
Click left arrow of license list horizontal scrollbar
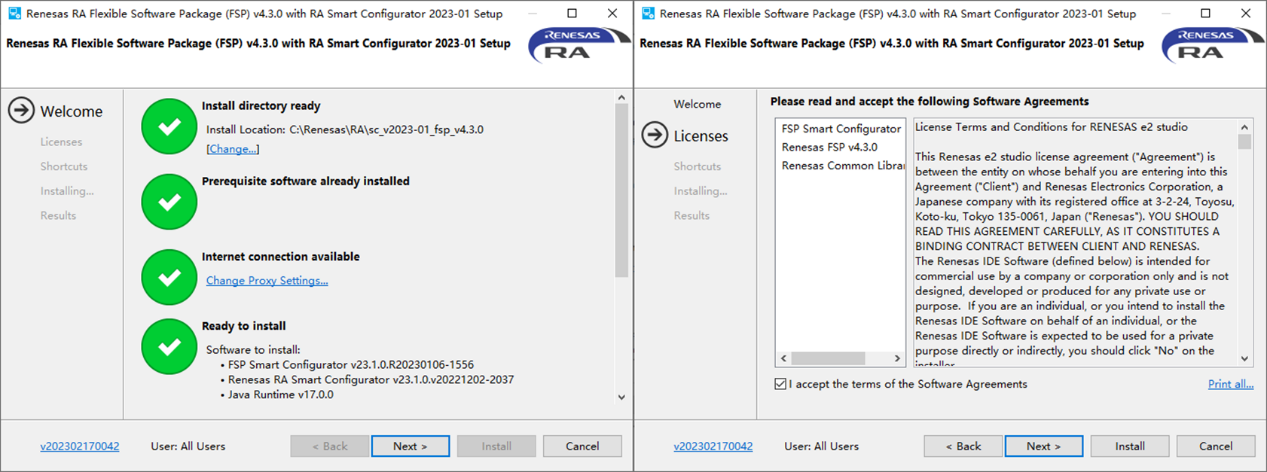[x=783, y=358]
